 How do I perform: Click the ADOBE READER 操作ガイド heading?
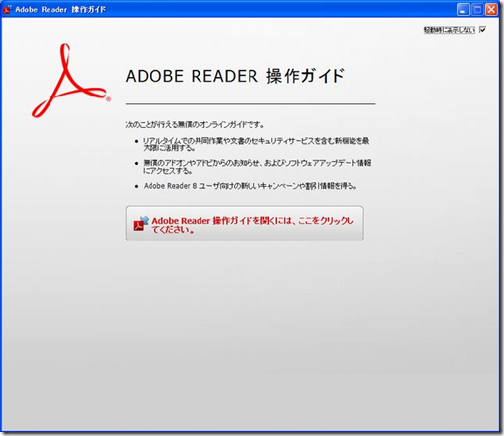(x=235, y=76)
